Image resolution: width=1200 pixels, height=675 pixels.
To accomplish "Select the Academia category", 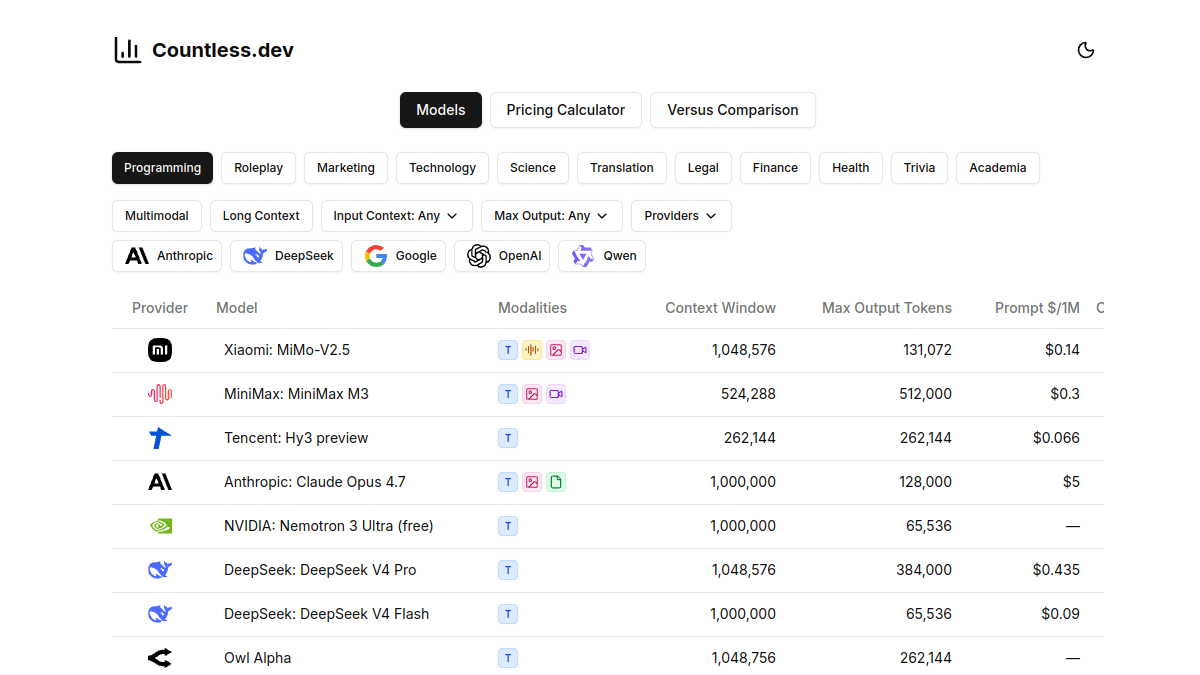I will tap(998, 168).
